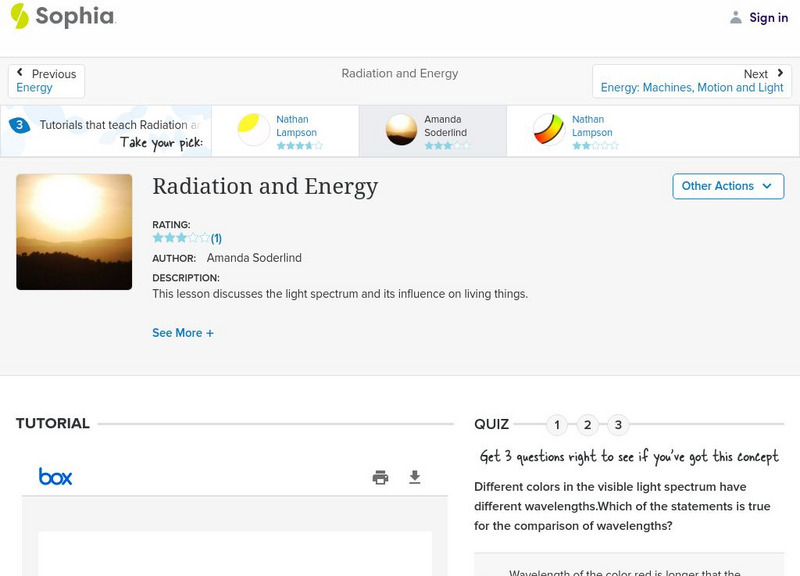Click the lesson description text

point(340,294)
